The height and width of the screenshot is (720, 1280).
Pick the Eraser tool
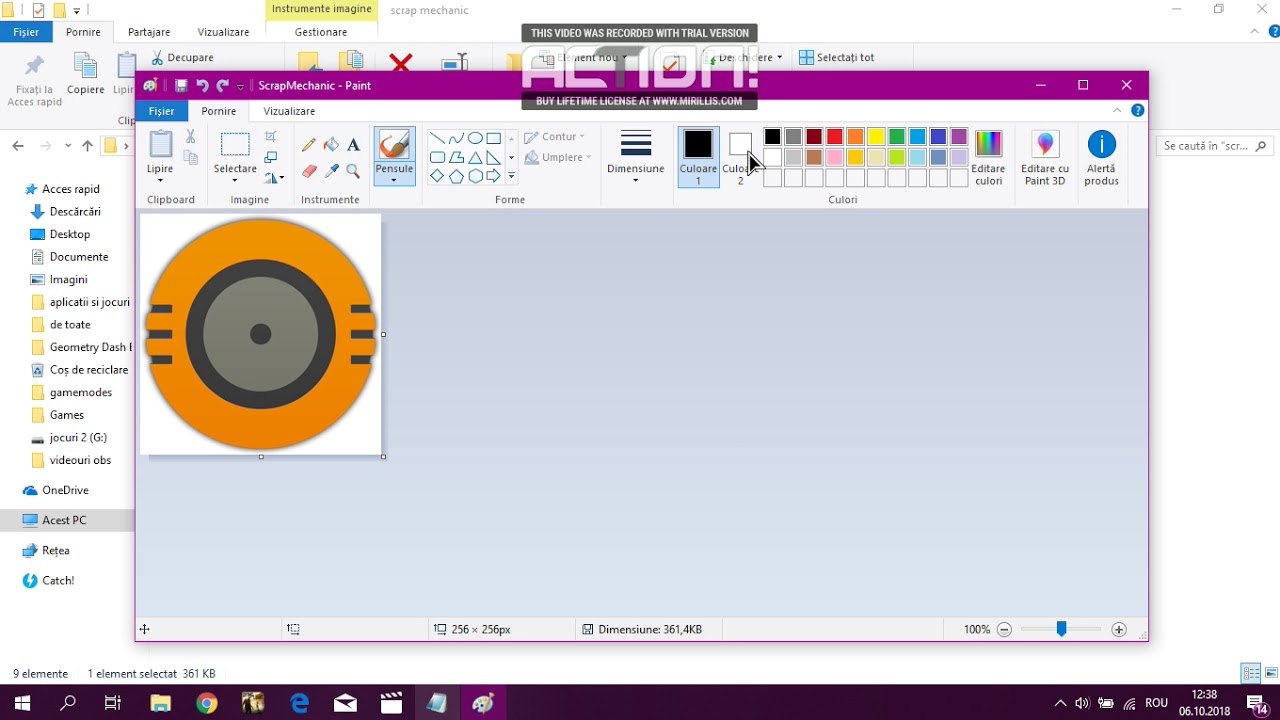point(309,170)
